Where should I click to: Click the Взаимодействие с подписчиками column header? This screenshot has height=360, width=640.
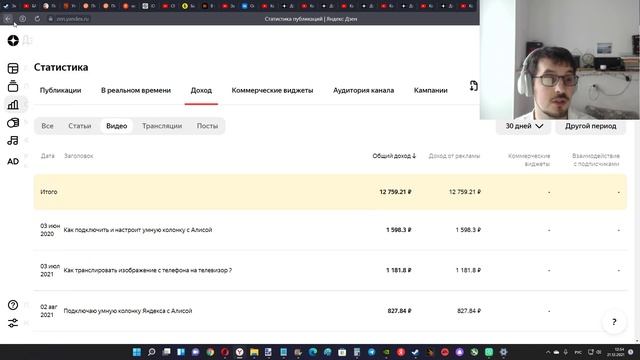coord(596,160)
